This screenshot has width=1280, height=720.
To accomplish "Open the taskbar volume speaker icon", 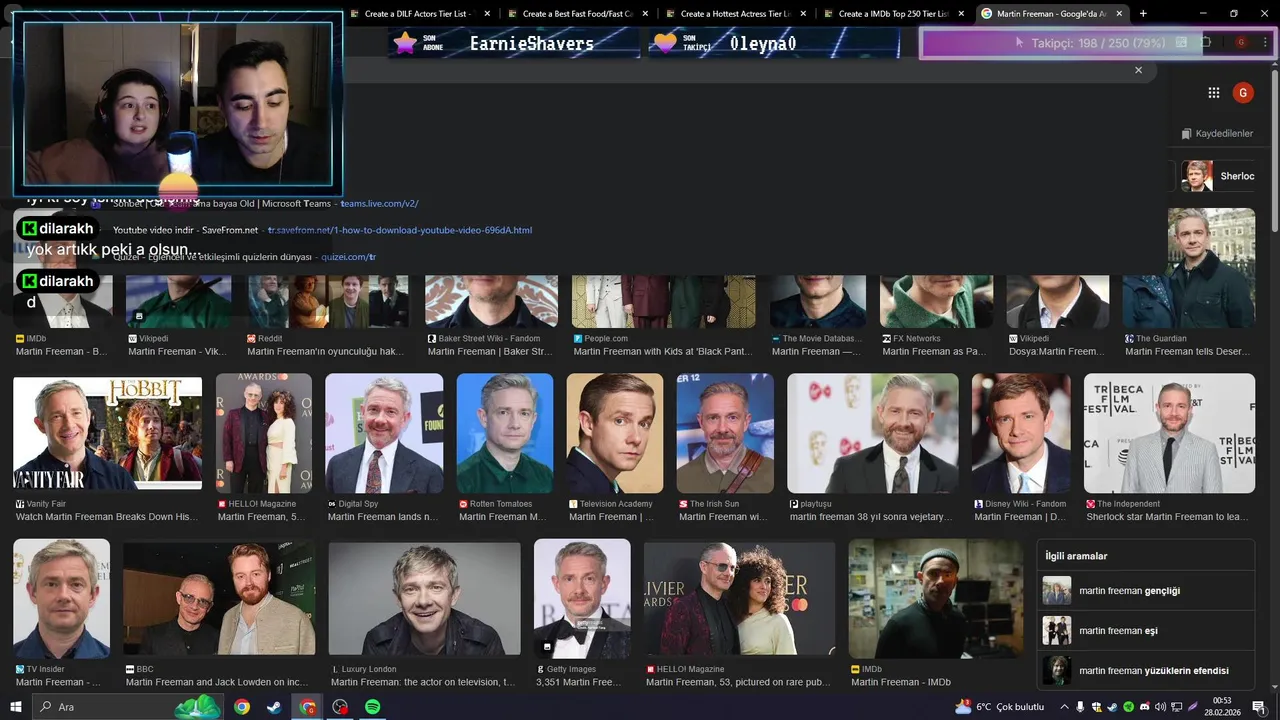I will click(1161, 707).
